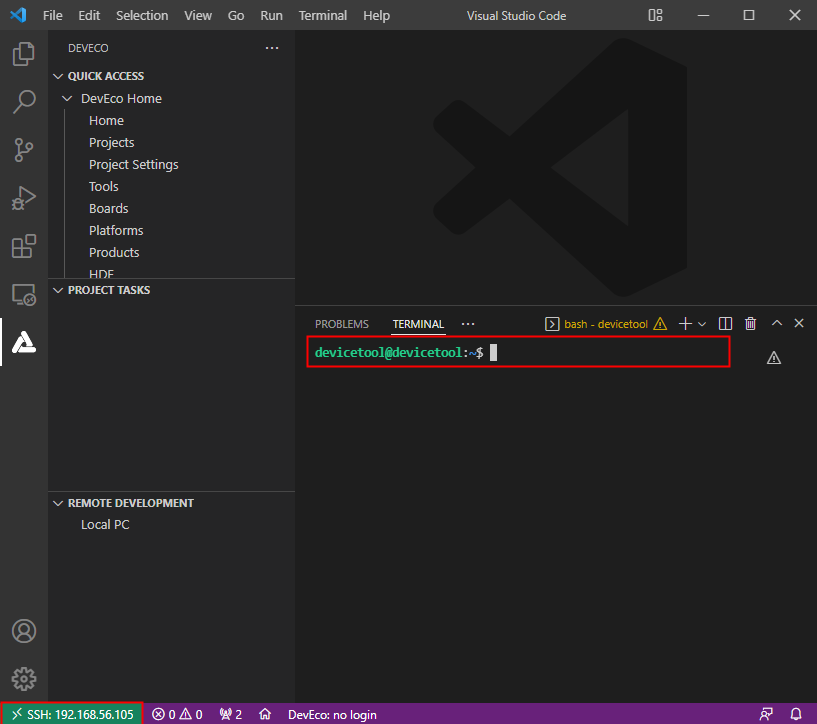Open the terminal panel overflow tabs menu
Viewport: 817px width, 724px height.
468,324
